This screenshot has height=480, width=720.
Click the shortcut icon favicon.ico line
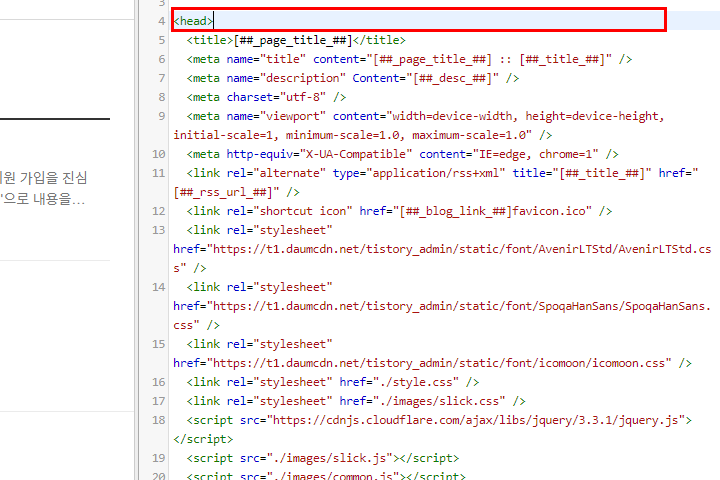point(399,211)
